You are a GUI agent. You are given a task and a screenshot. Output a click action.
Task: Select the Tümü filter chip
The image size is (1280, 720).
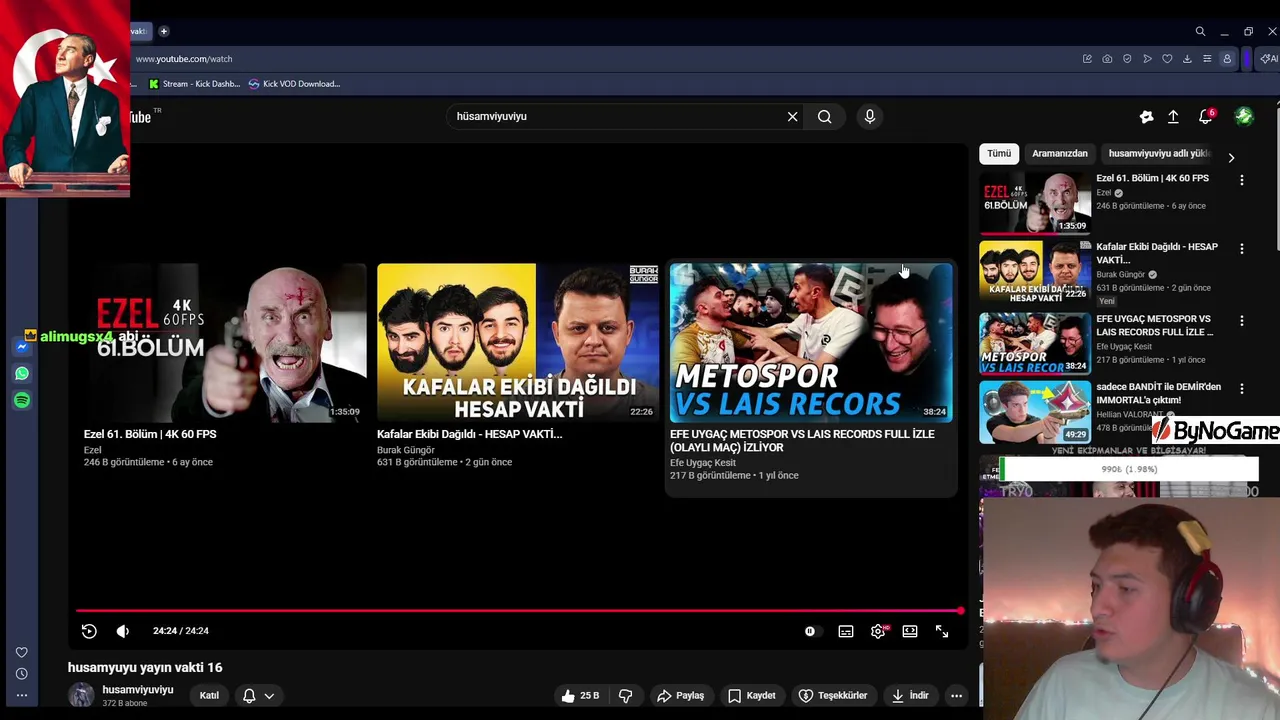point(999,153)
